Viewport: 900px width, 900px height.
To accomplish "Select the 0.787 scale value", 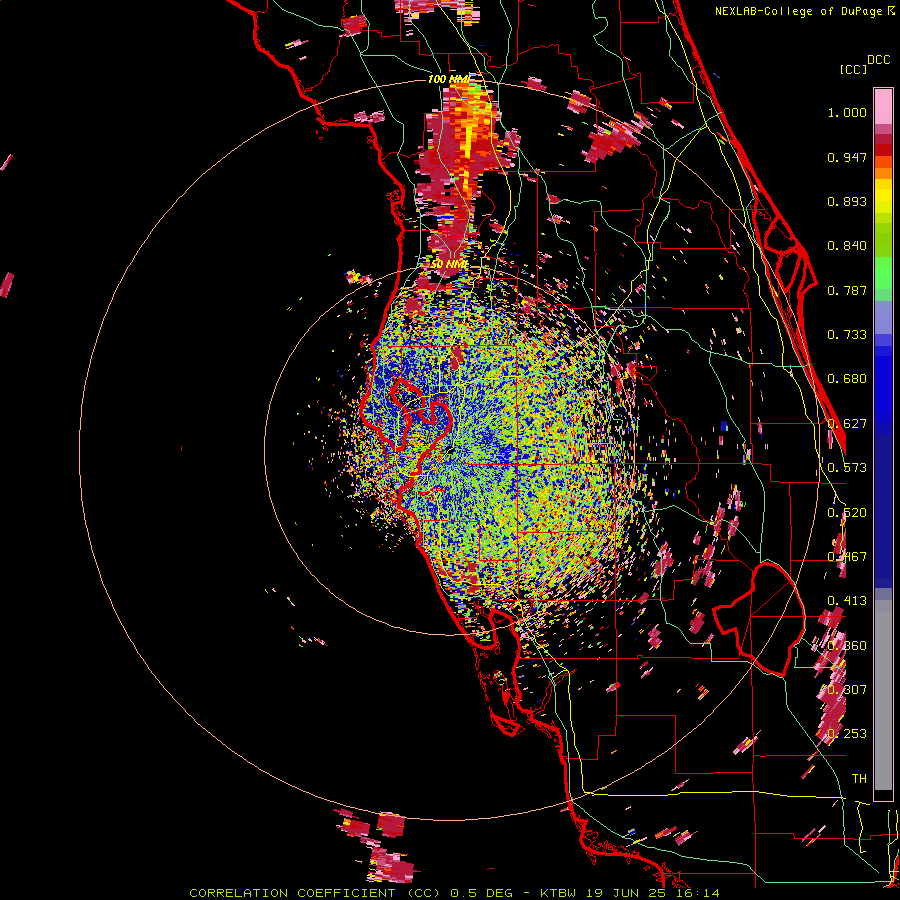I will [x=847, y=290].
